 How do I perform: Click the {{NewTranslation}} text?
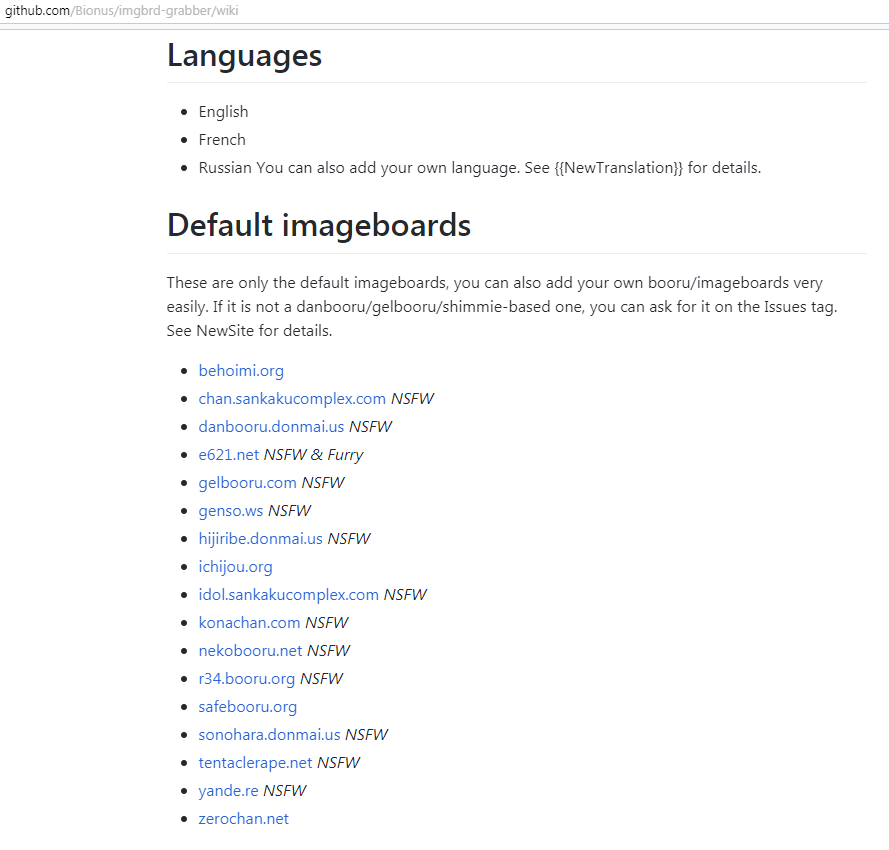click(x=619, y=168)
